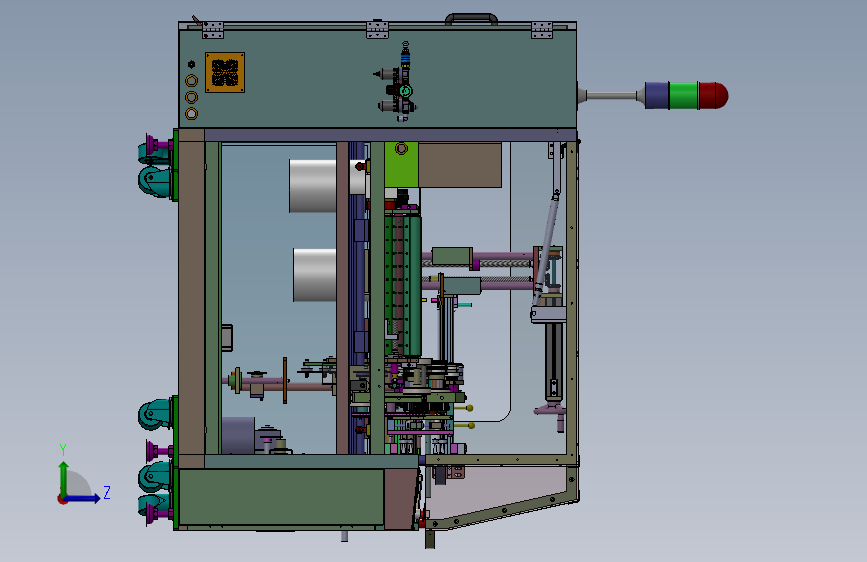Select the blue segment of the signal tower light
The width and height of the screenshot is (867, 562).
coord(657,96)
